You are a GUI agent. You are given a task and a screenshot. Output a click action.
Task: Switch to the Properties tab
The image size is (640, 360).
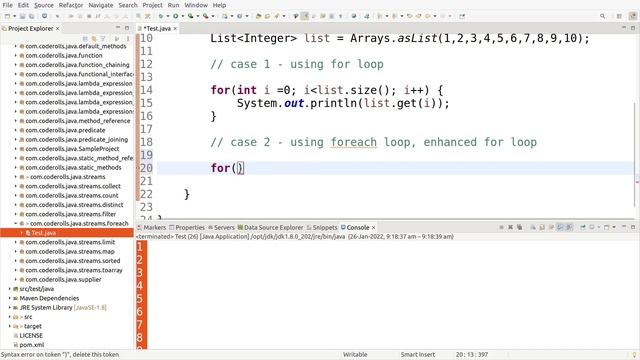coord(187,227)
